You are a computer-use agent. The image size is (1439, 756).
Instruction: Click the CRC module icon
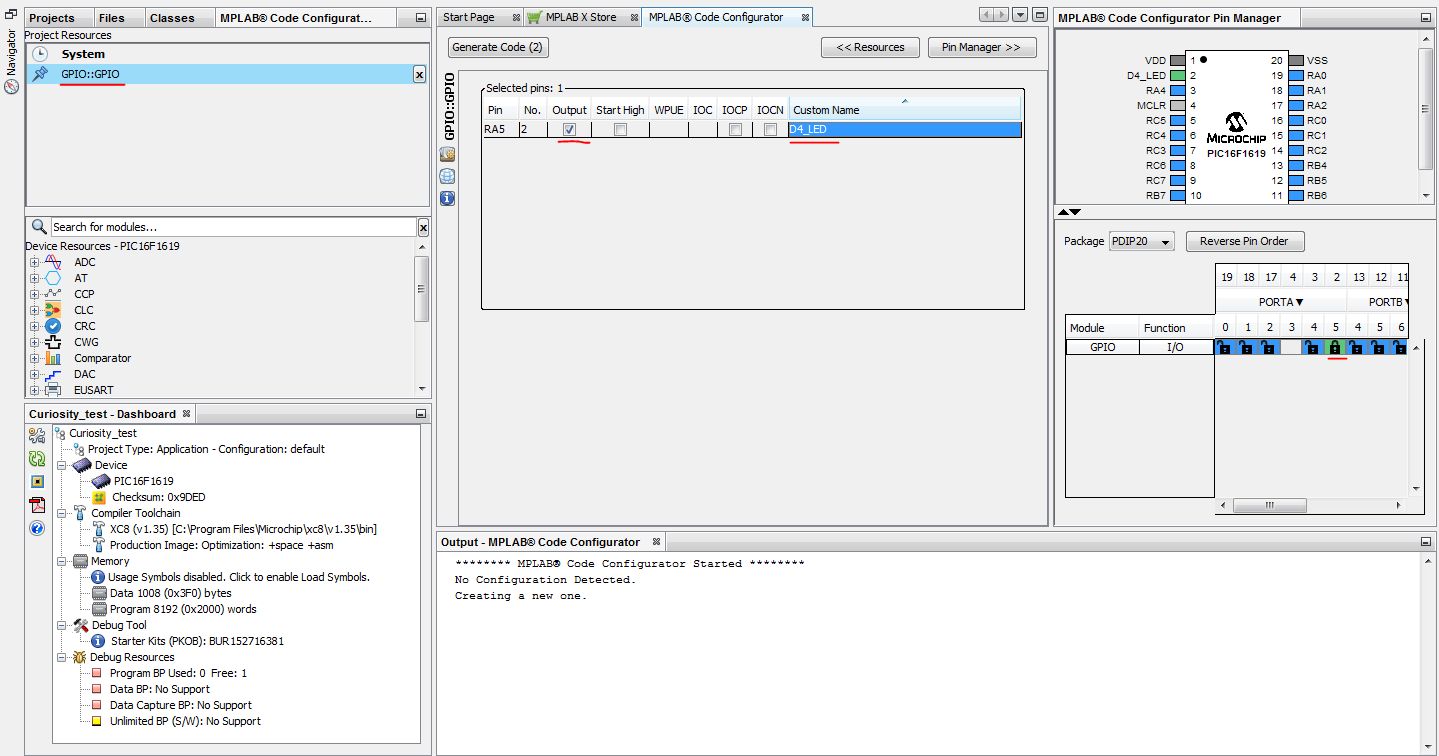53,326
